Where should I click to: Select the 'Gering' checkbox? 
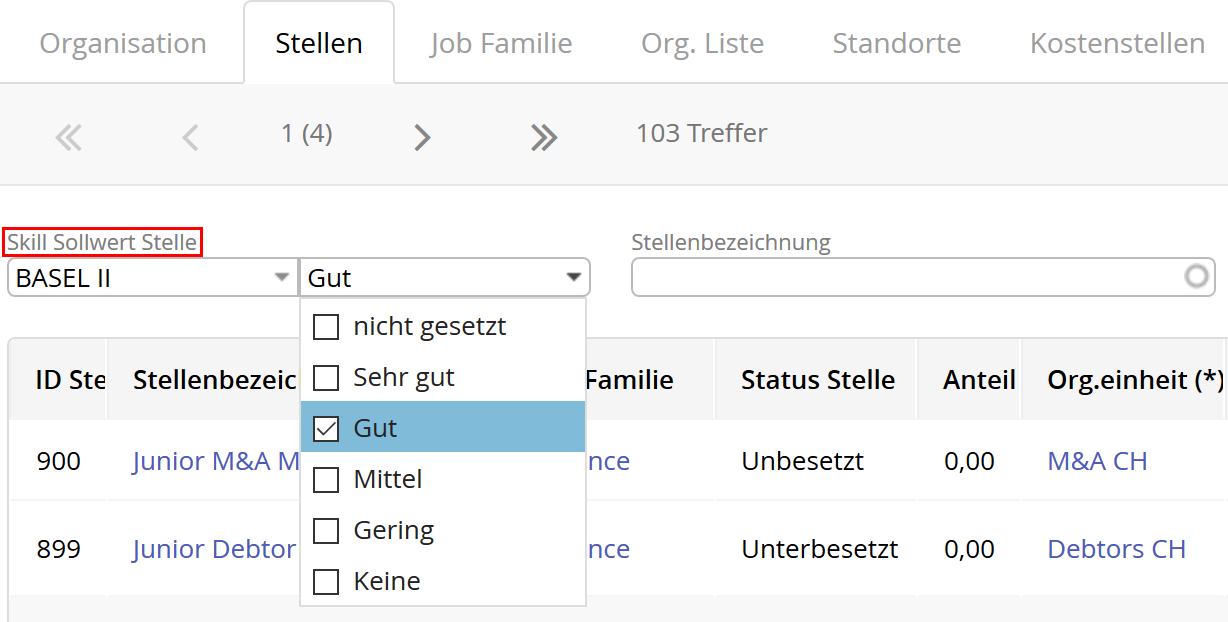326,531
